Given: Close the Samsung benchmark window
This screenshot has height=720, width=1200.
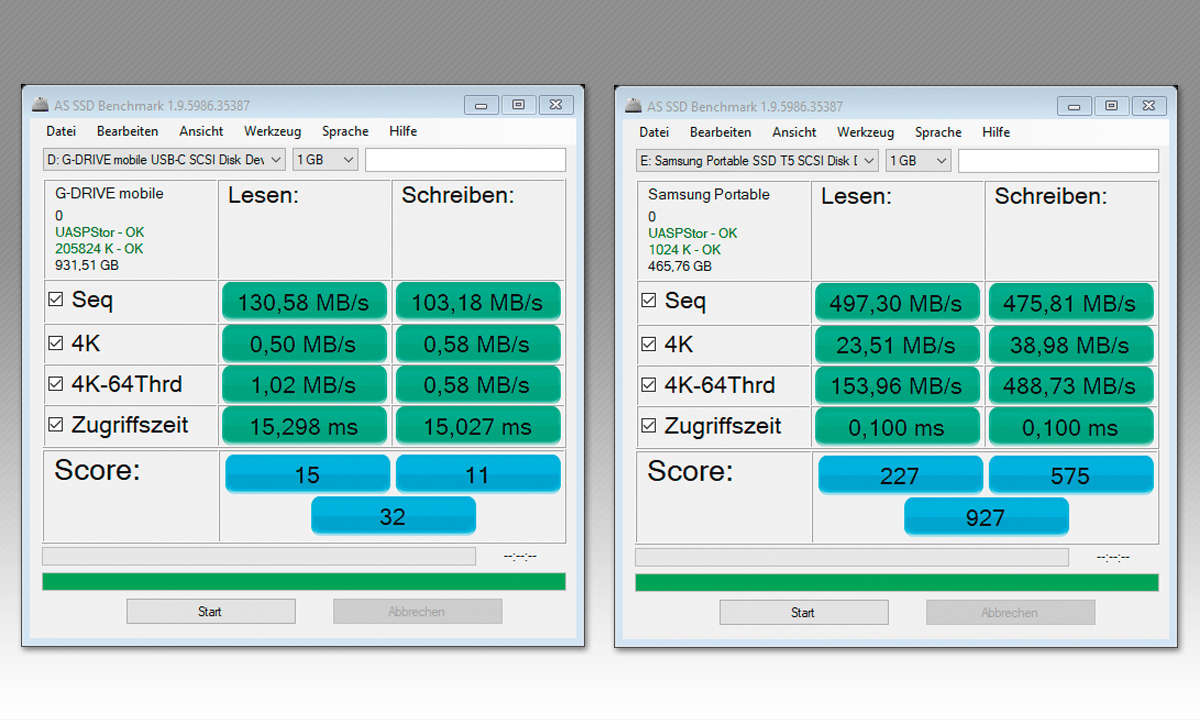Looking at the screenshot, I should point(1150,105).
